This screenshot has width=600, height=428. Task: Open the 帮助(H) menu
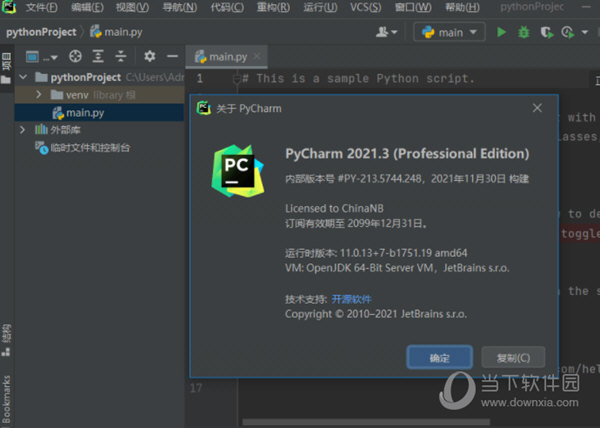(462, 7)
